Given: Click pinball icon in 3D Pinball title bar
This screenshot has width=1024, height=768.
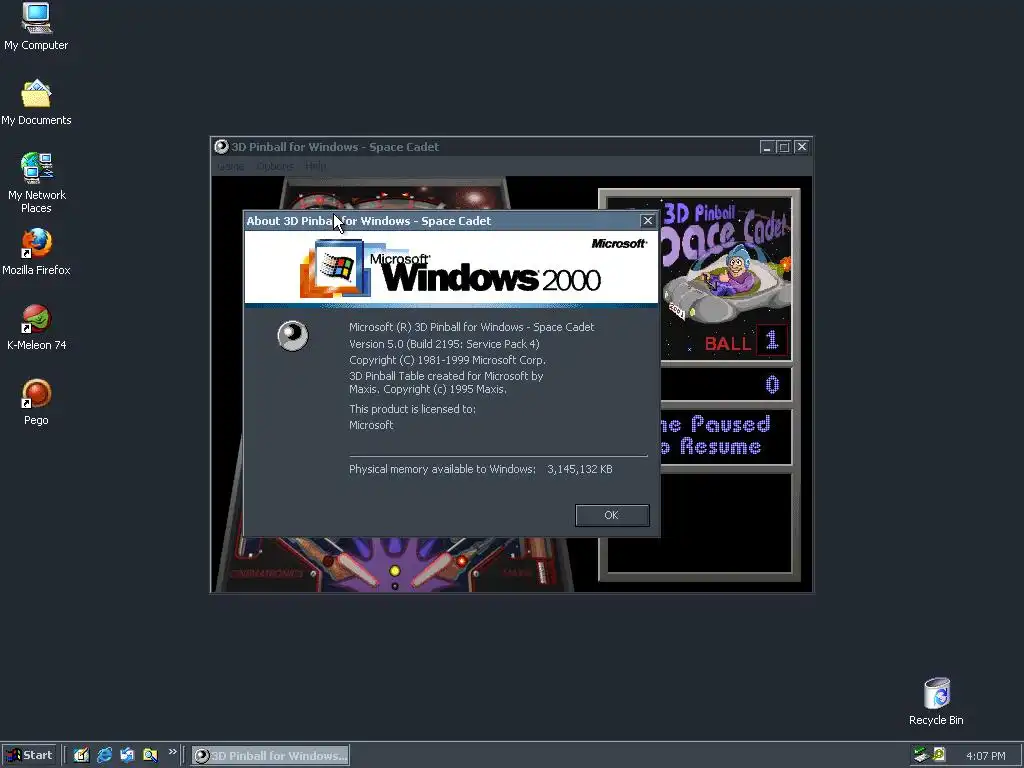Looking at the screenshot, I should (221, 147).
